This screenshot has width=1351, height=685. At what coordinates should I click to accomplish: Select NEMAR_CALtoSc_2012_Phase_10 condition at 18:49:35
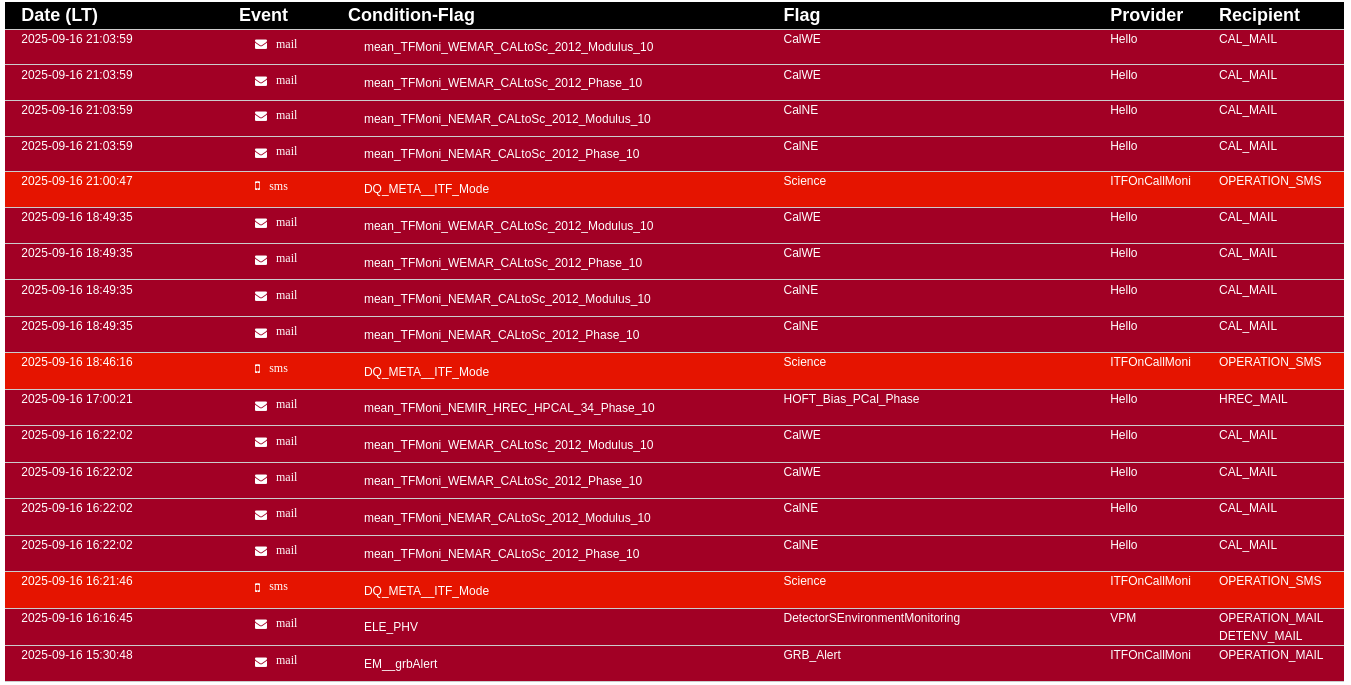tap(501, 335)
